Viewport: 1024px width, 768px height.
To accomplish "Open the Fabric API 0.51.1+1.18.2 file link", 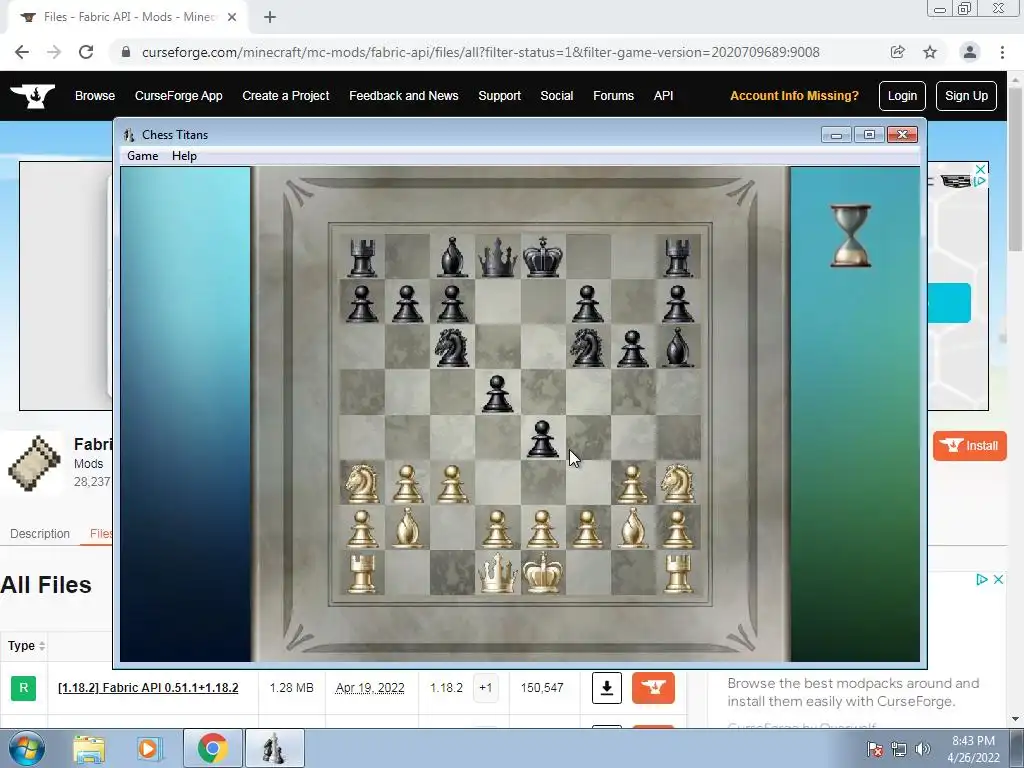I will 148,688.
